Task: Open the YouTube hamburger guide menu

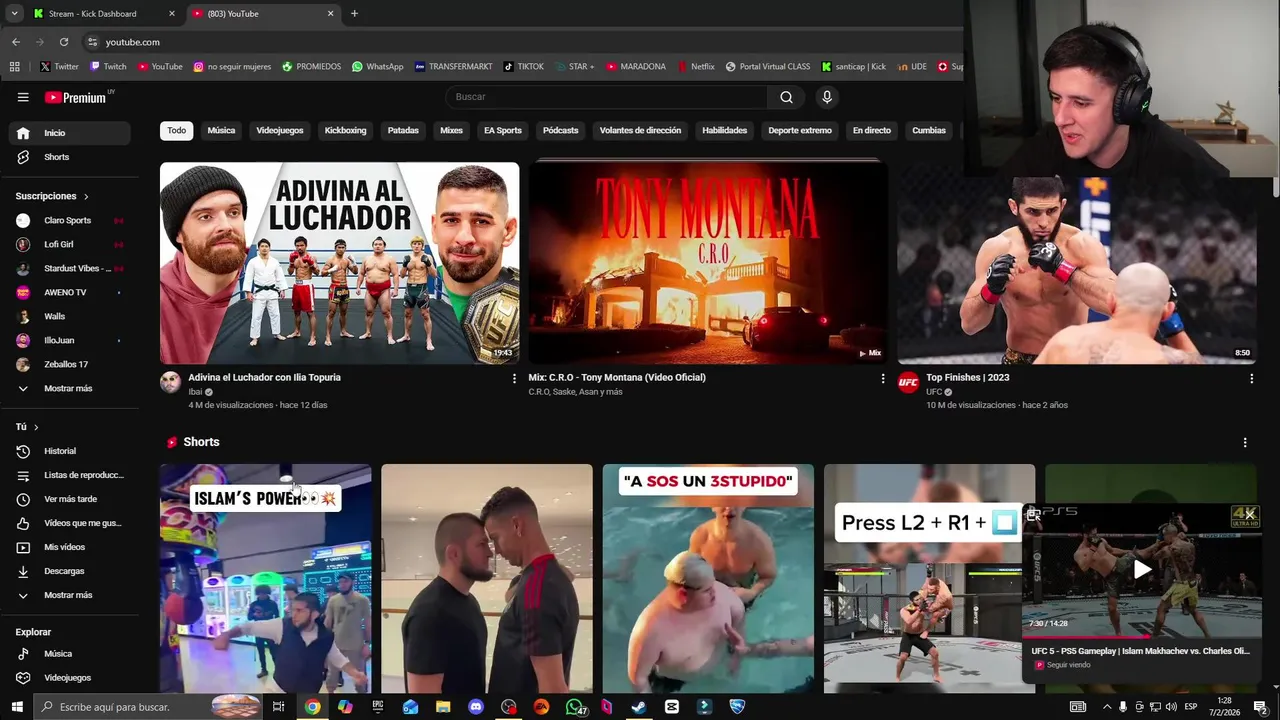Action: coord(23,97)
